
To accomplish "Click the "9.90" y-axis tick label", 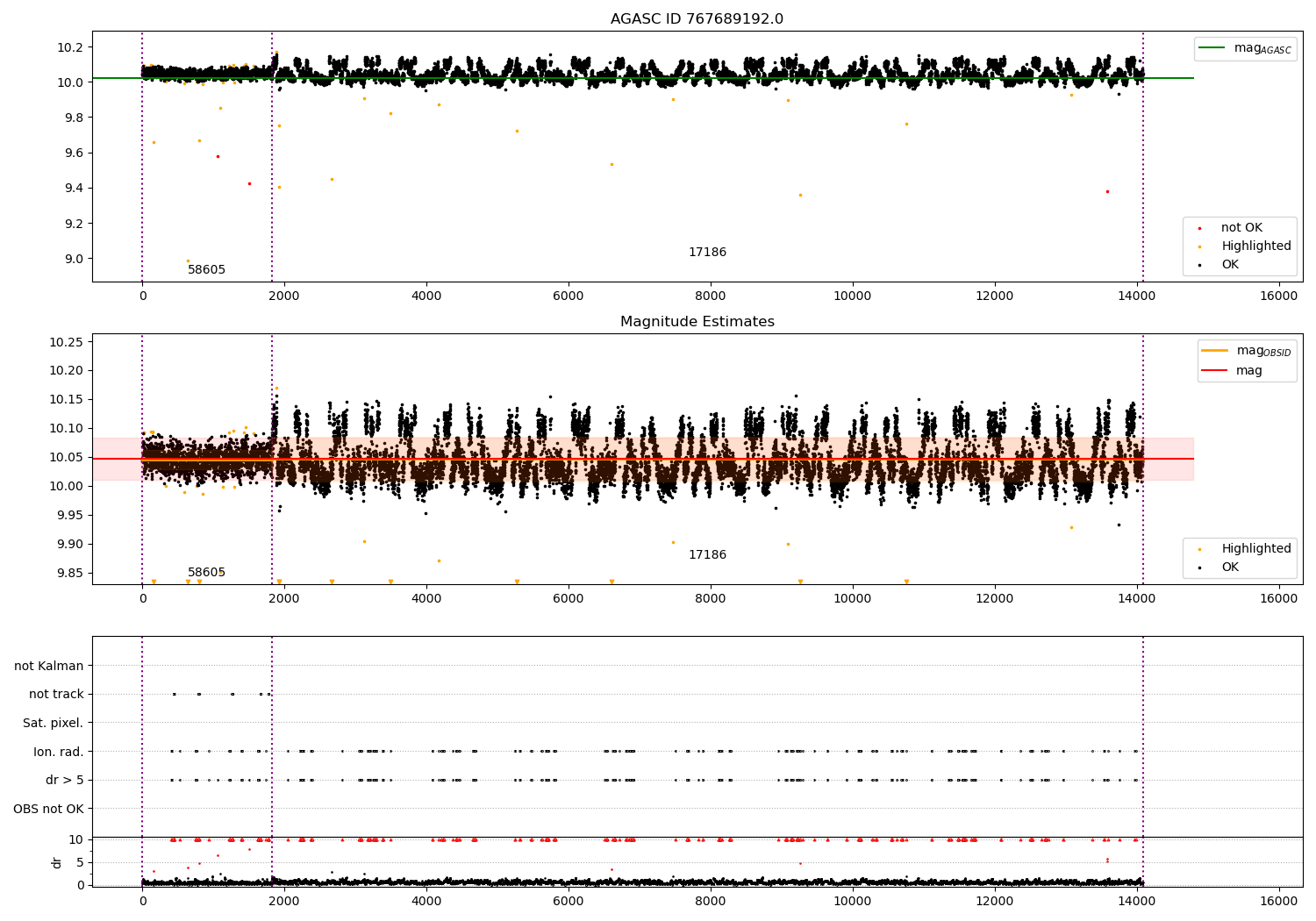I will [70, 545].
